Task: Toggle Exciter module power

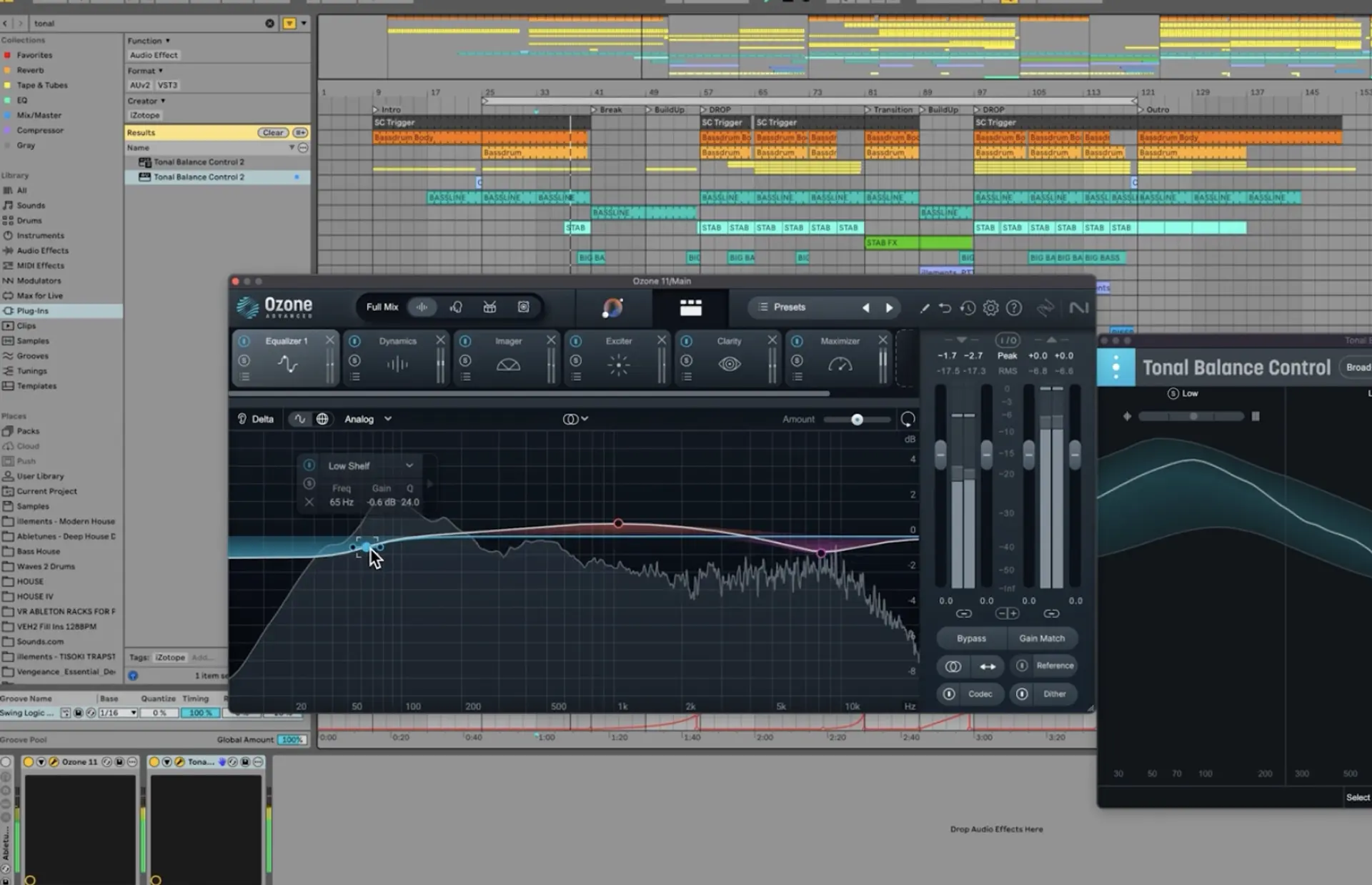Action: pyautogui.click(x=576, y=341)
